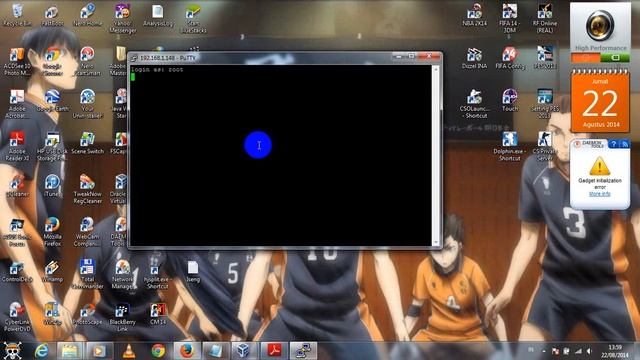The height and width of the screenshot is (360, 640).
Task: Select the RF Online (REAL) desktop shortcut
Action: 544,19
